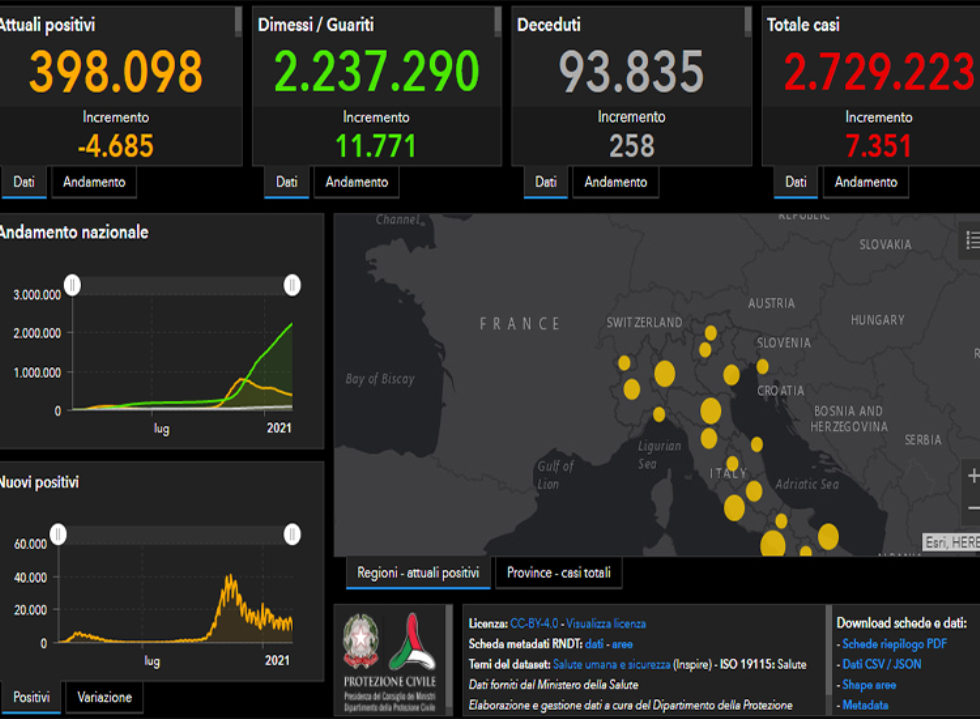Click the 3.000.000 axis label
This screenshot has width=980, height=719.
click(38, 294)
